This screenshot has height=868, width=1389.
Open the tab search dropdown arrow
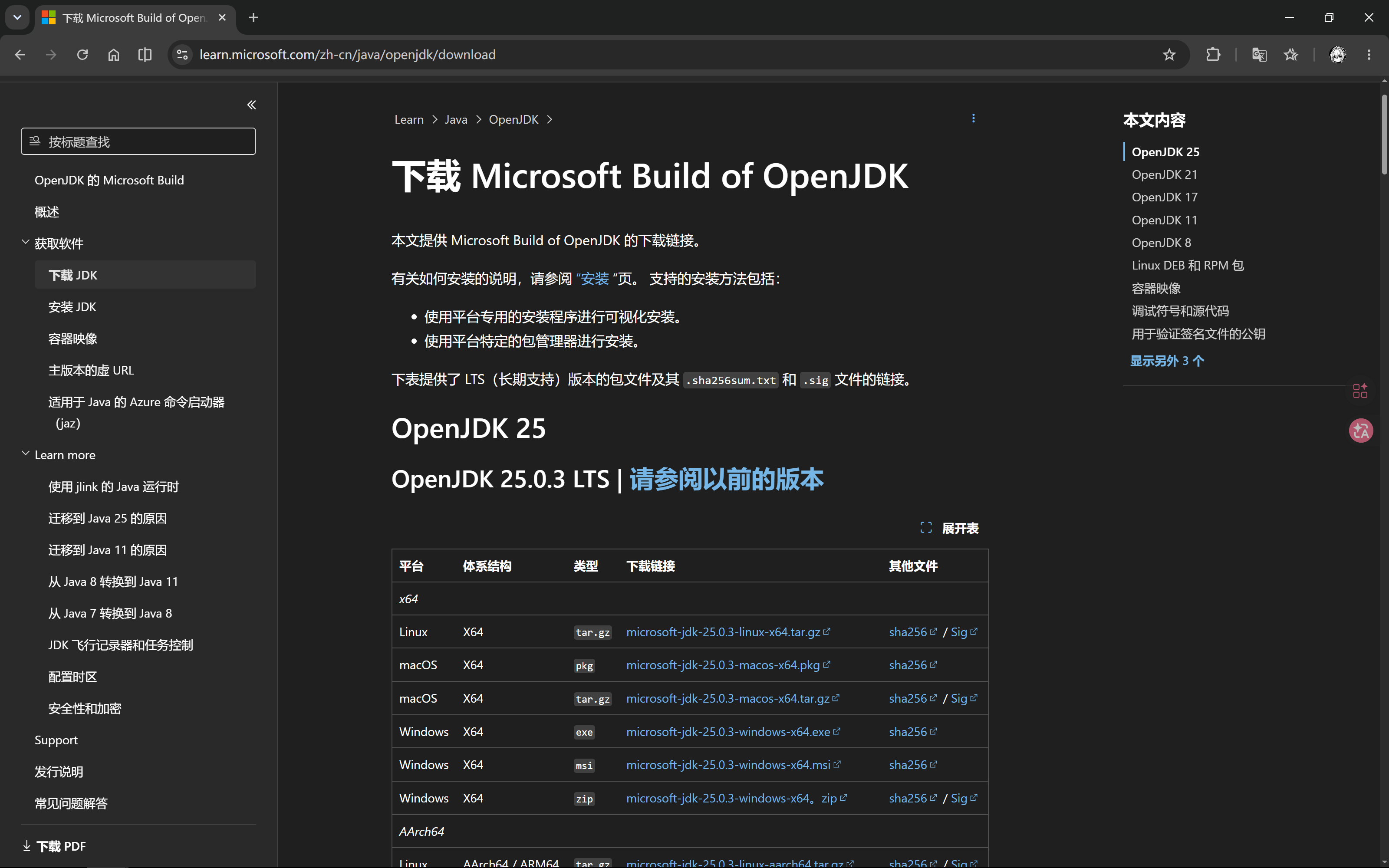click(17, 17)
